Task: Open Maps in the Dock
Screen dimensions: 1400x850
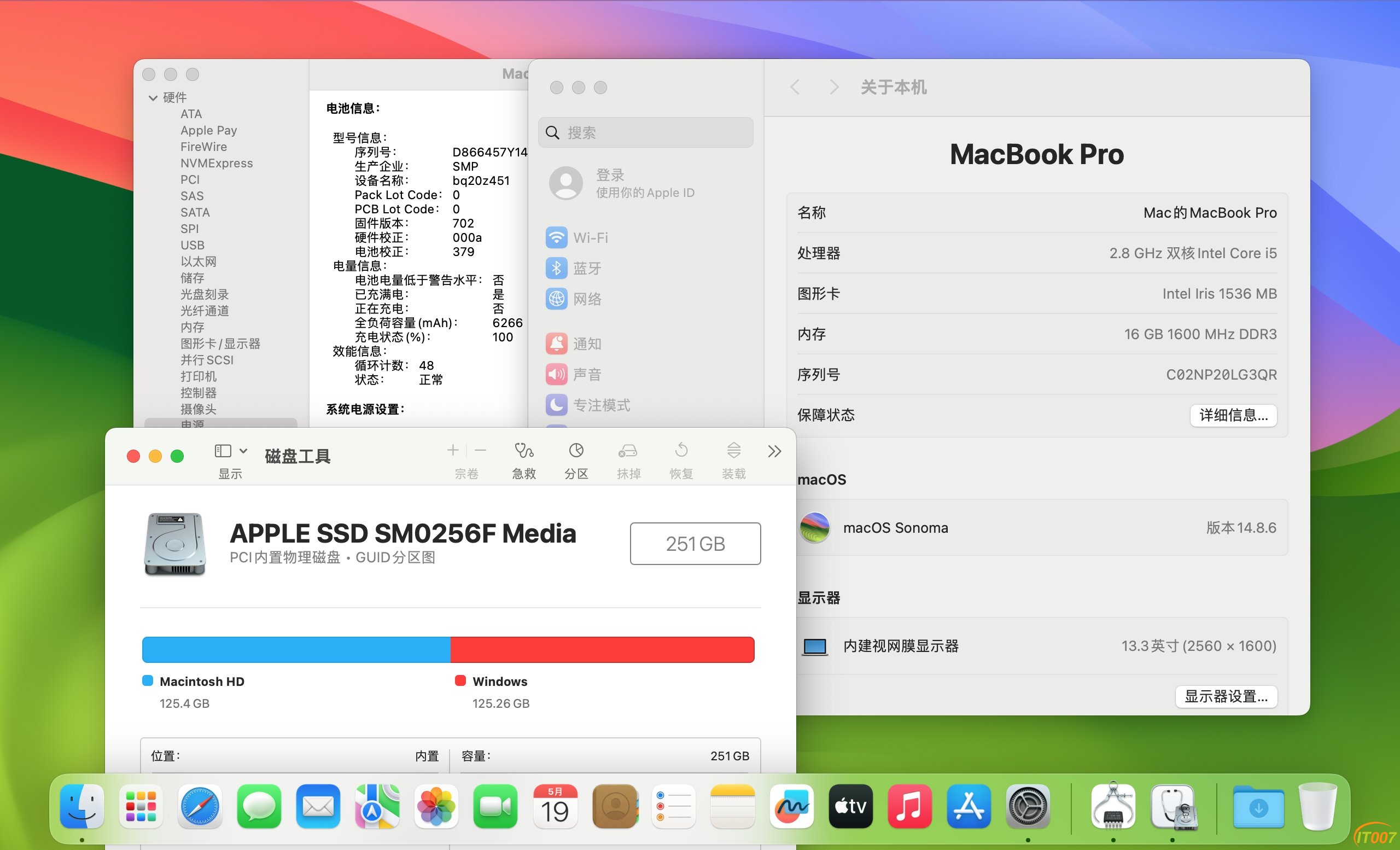Action: (x=377, y=806)
